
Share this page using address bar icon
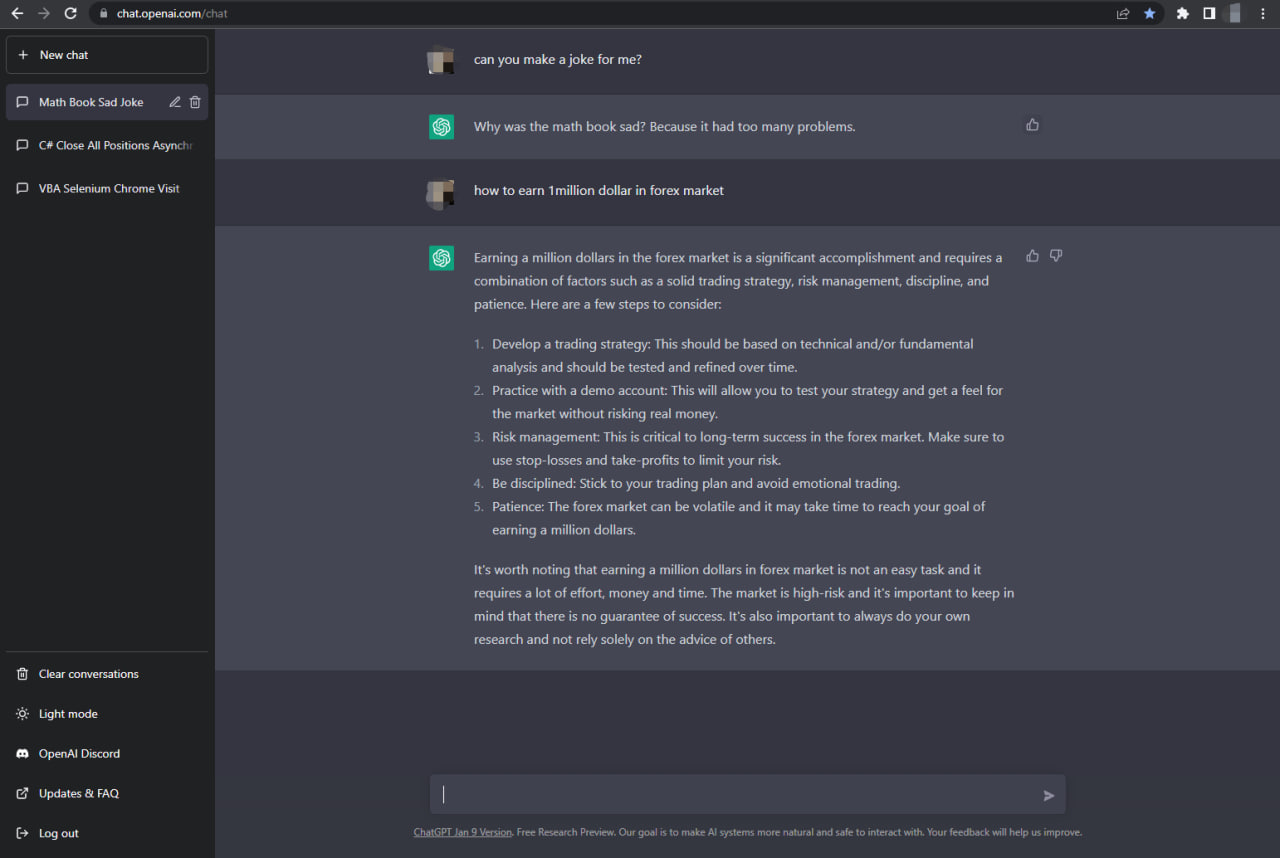click(1123, 13)
